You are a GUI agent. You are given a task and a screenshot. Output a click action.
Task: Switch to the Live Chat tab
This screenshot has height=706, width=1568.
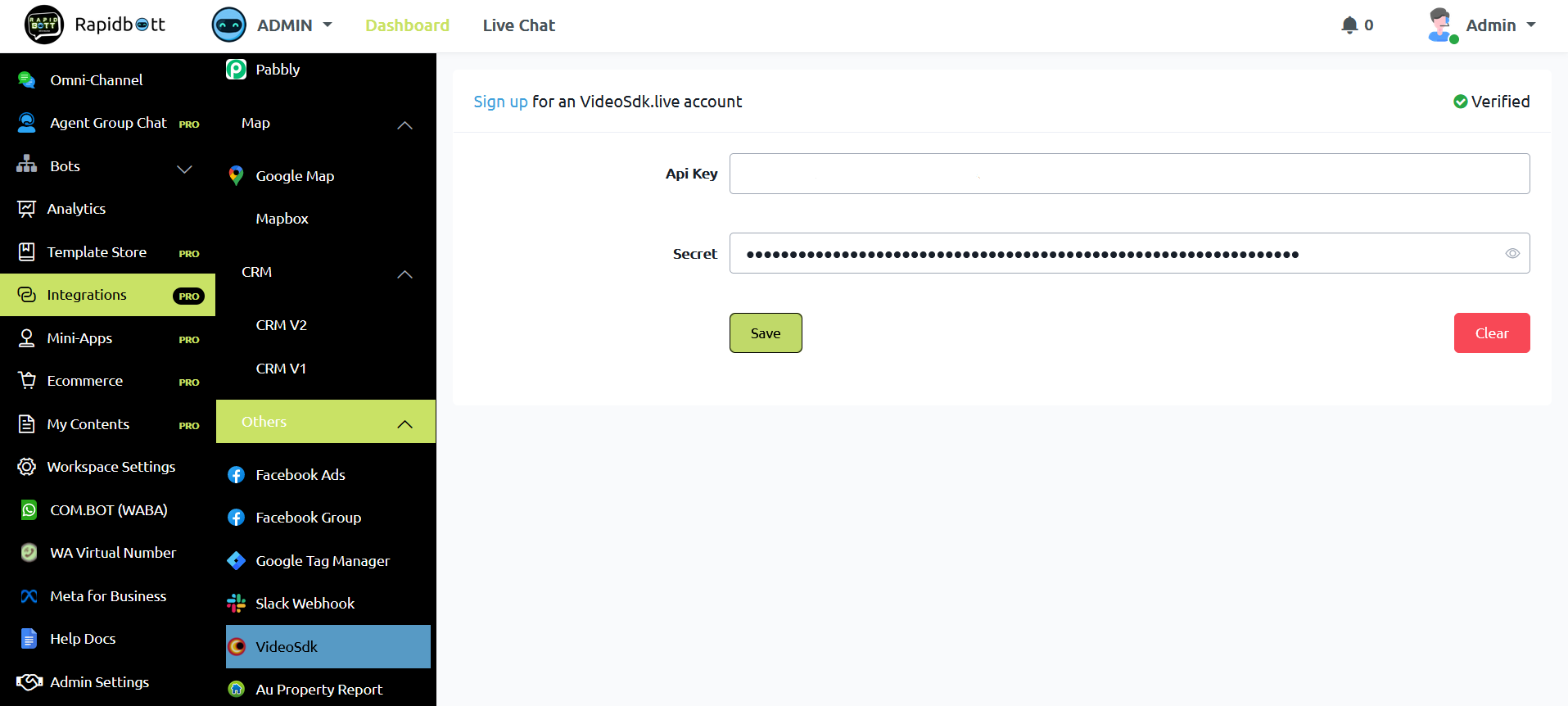[x=518, y=25]
